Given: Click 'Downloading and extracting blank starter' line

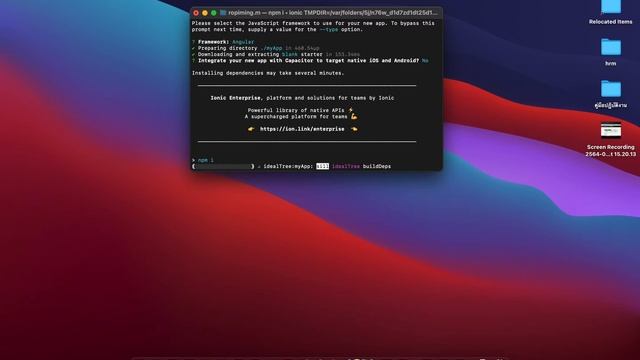Looking at the screenshot, I should coord(276,54).
